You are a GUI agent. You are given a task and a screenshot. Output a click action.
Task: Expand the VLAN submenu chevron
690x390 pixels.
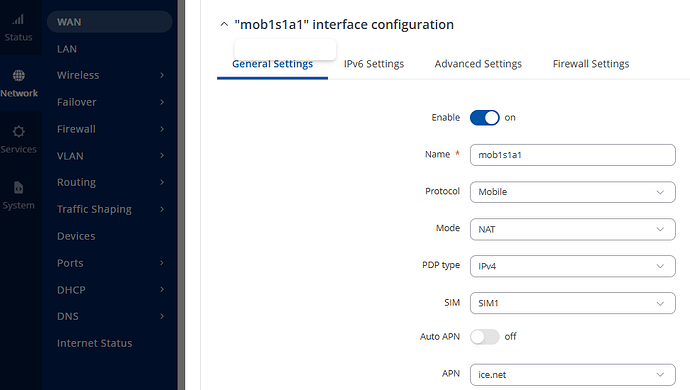162,155
